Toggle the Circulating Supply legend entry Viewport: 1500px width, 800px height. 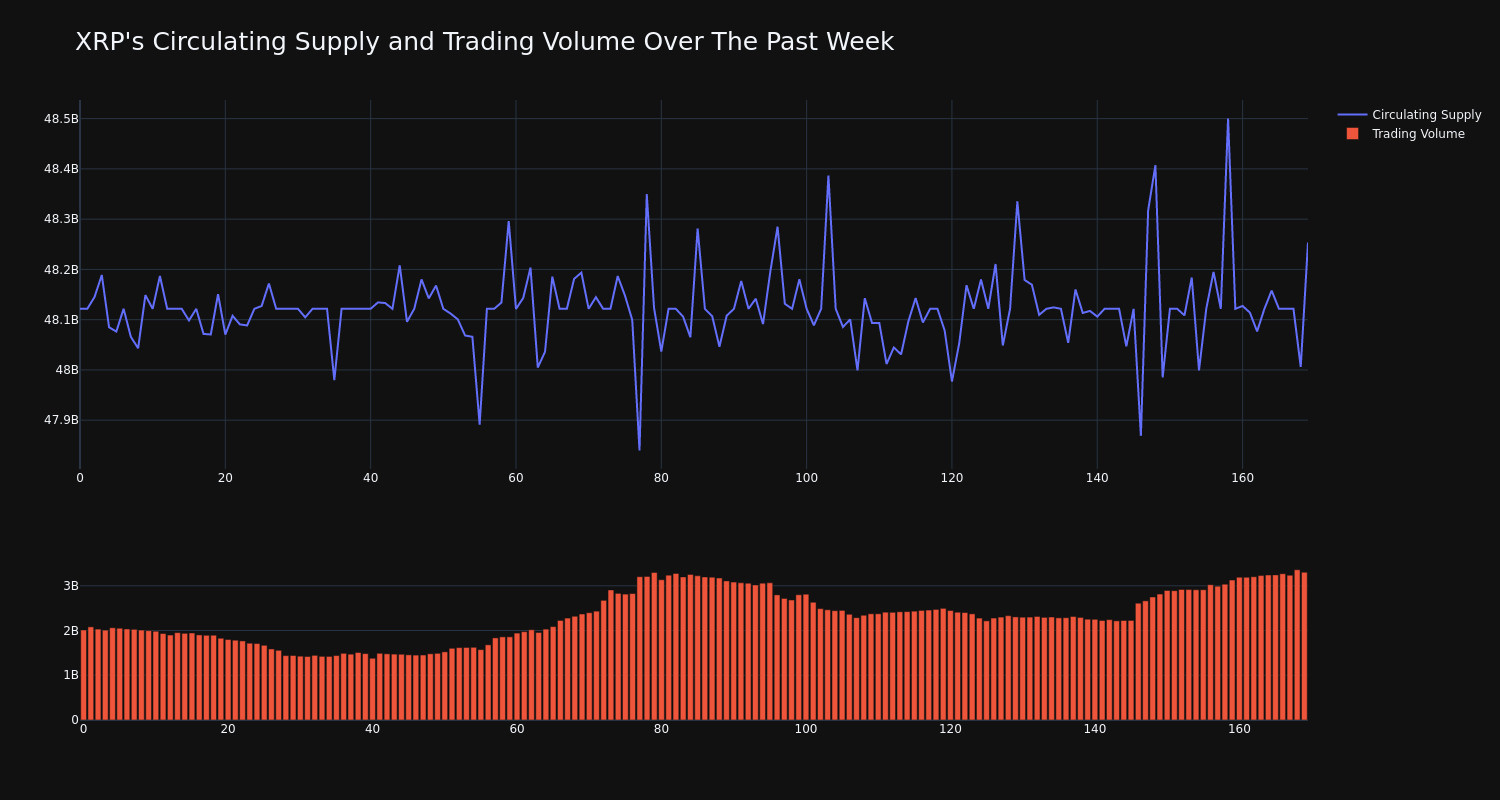[1409, 115]
